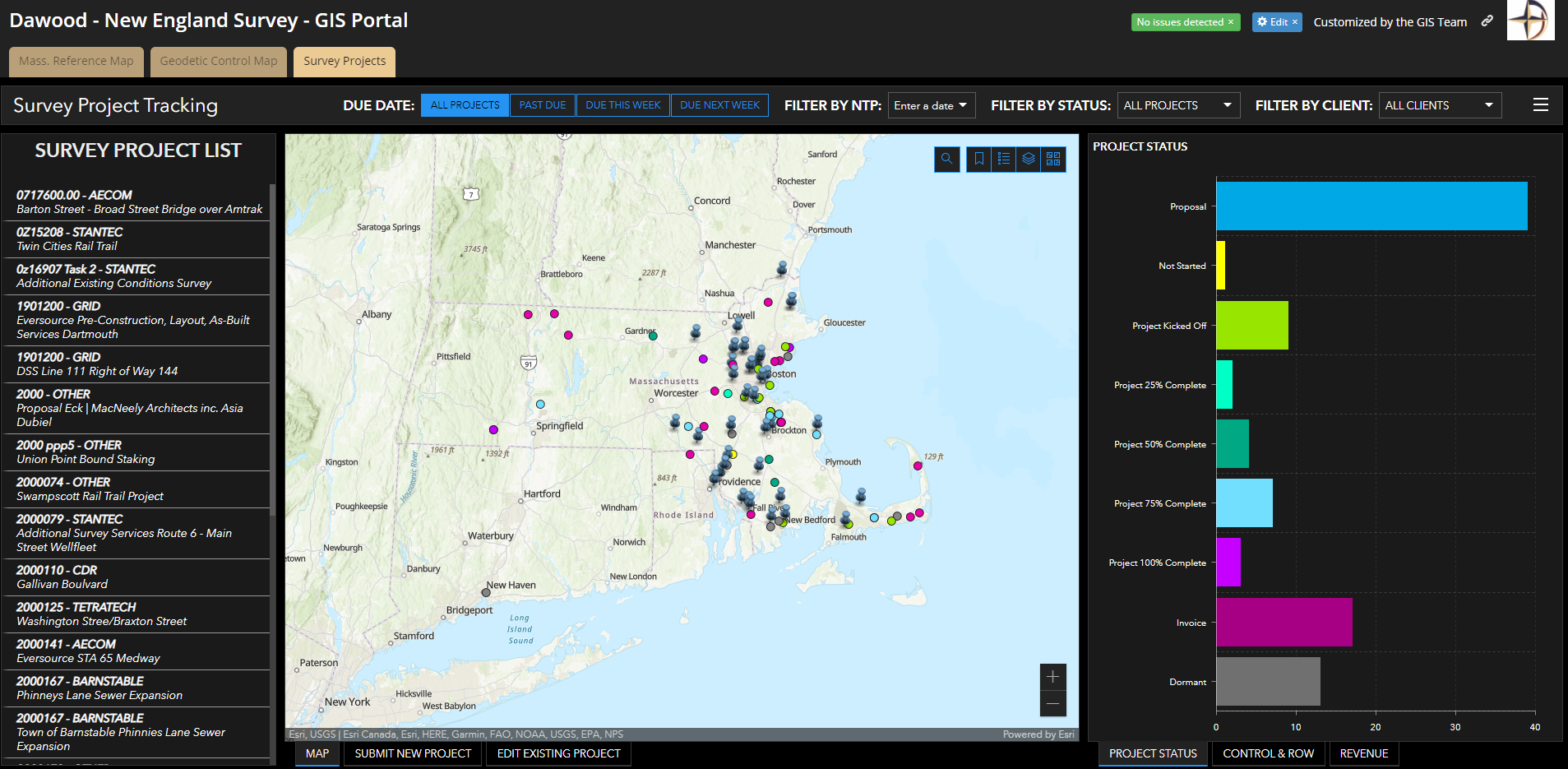Open the layers list on the map
This screenshot has height=769, width=1568.
(1028, 159)
